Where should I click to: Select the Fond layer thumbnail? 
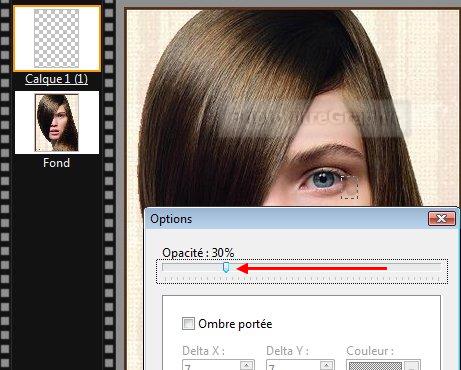click(x=57, y=122)
